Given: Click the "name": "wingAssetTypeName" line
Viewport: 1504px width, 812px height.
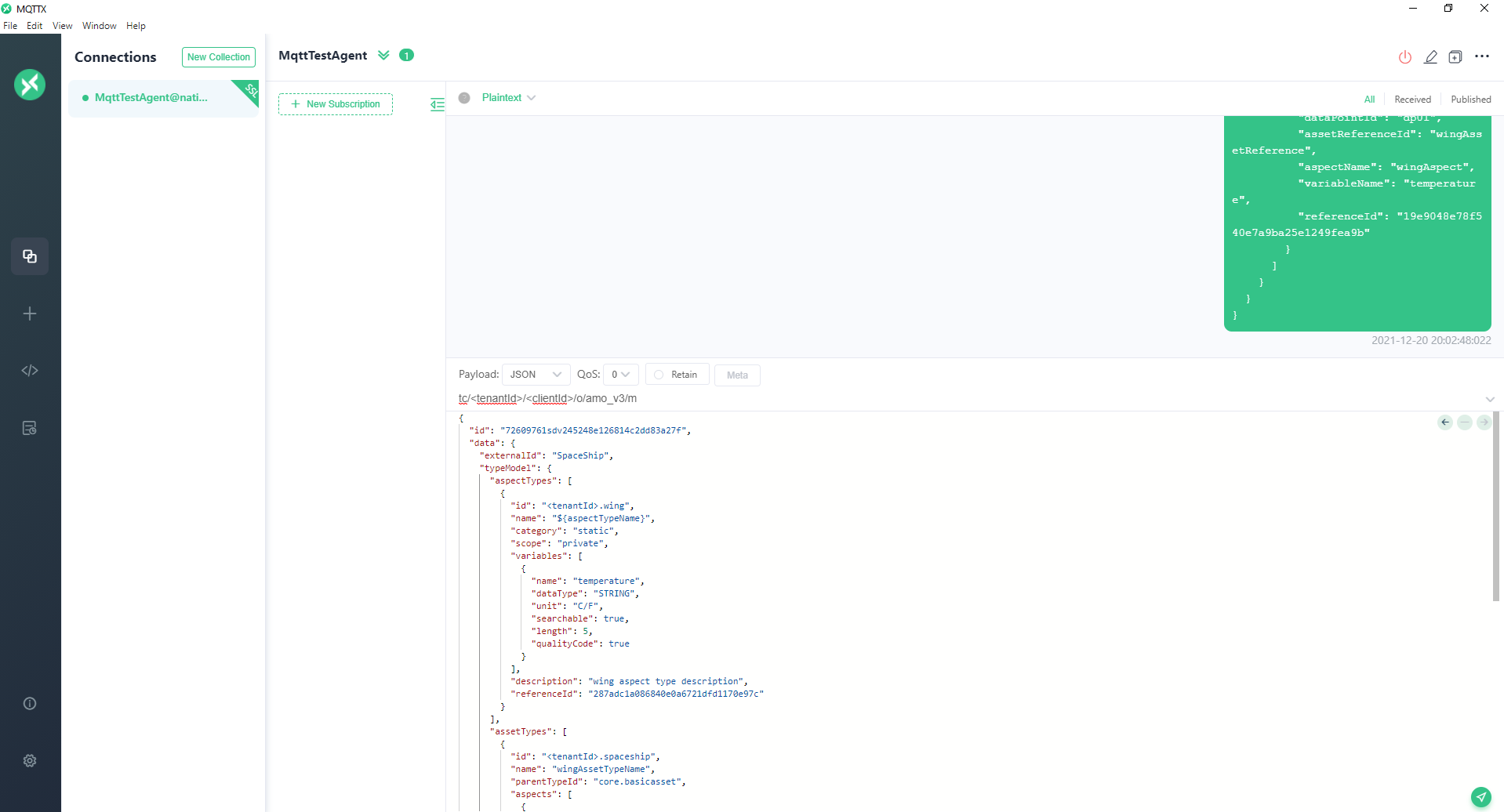Looking at the screenshot, I should (583, 769).
